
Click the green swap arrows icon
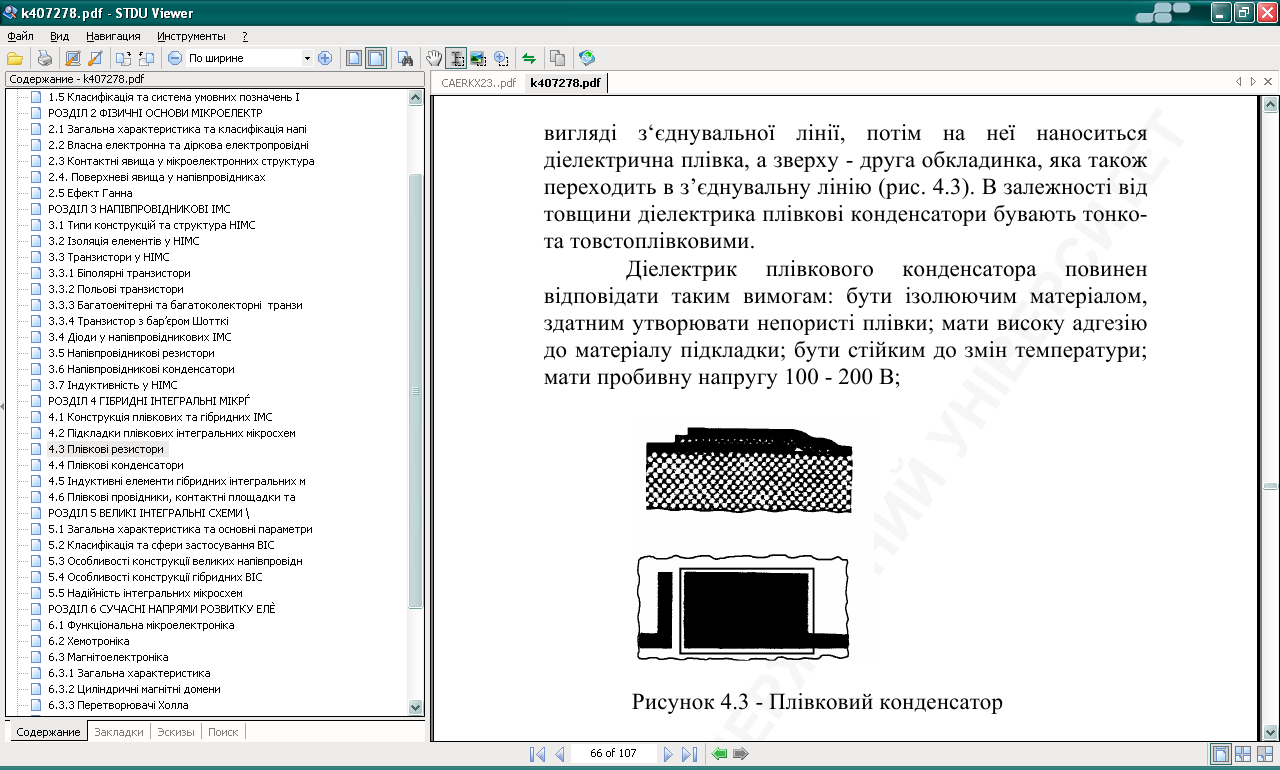point(528,58)
